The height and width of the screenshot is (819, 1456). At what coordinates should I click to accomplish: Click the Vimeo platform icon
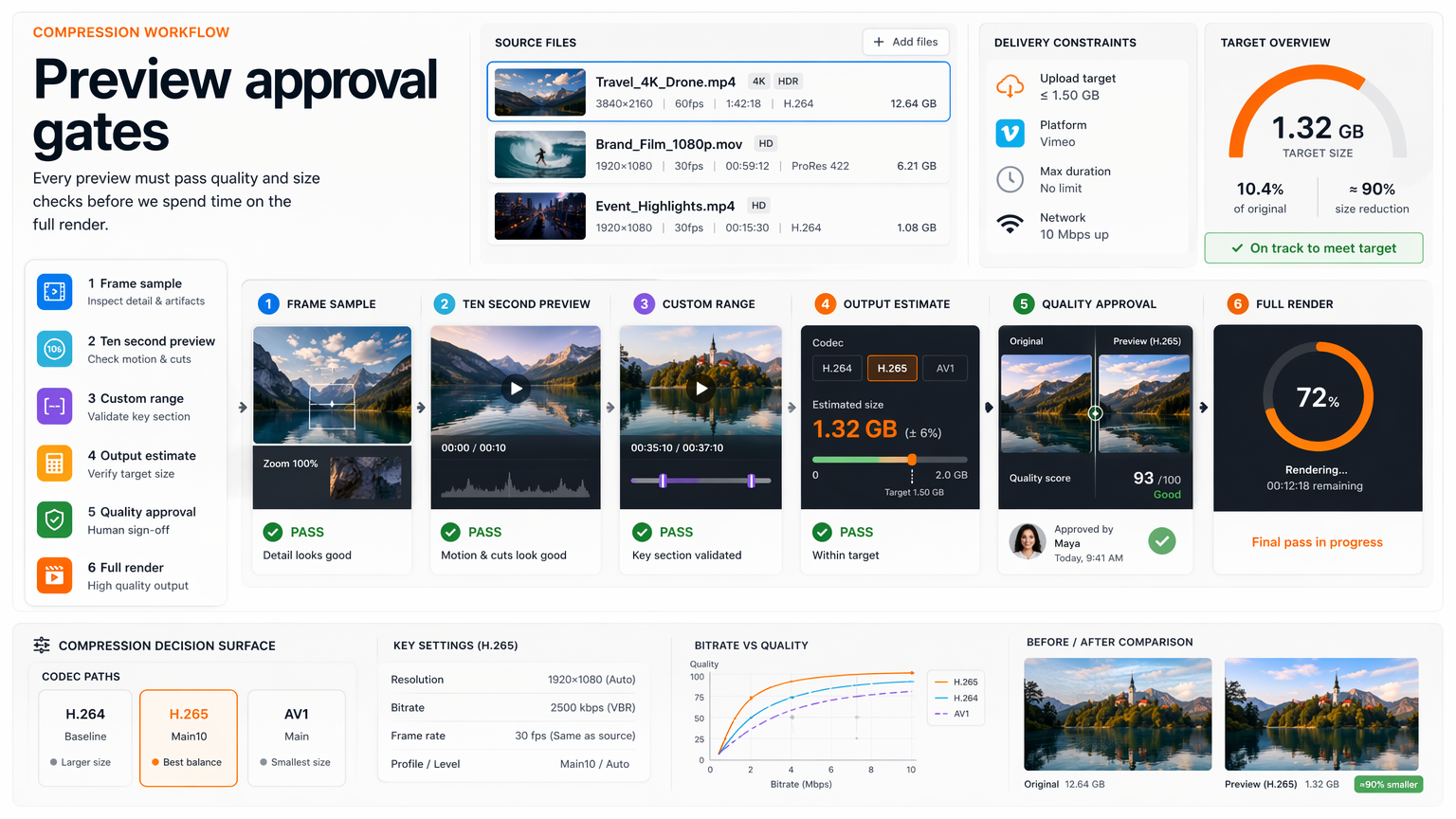click(1010, 133)
